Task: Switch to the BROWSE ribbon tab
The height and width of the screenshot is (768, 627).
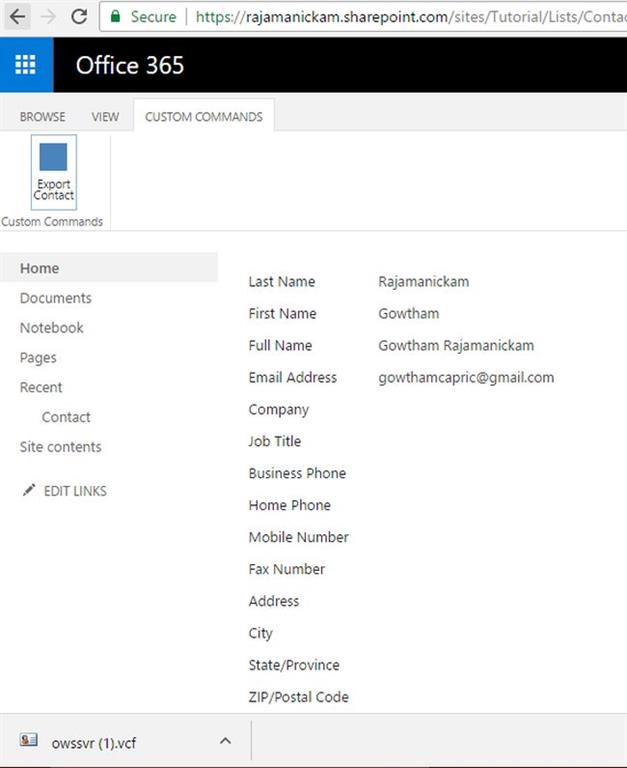Action: click(43, 117)
